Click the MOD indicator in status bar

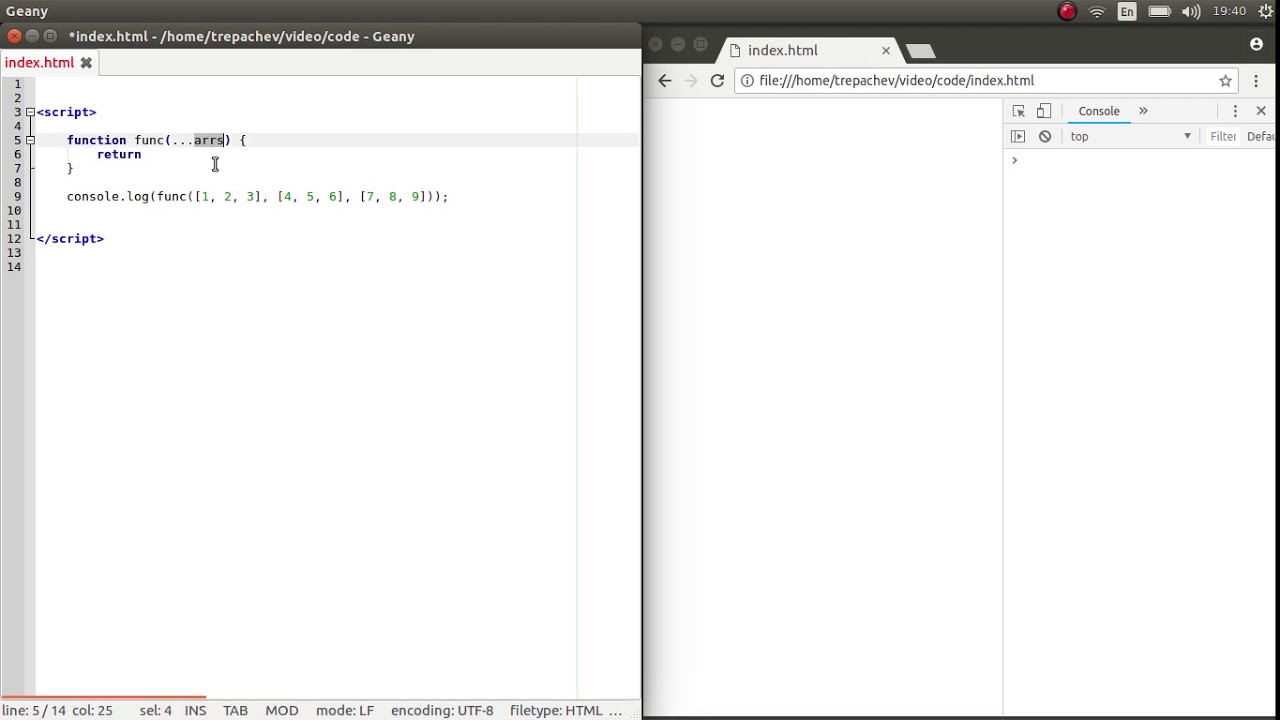tap(282, 710)
